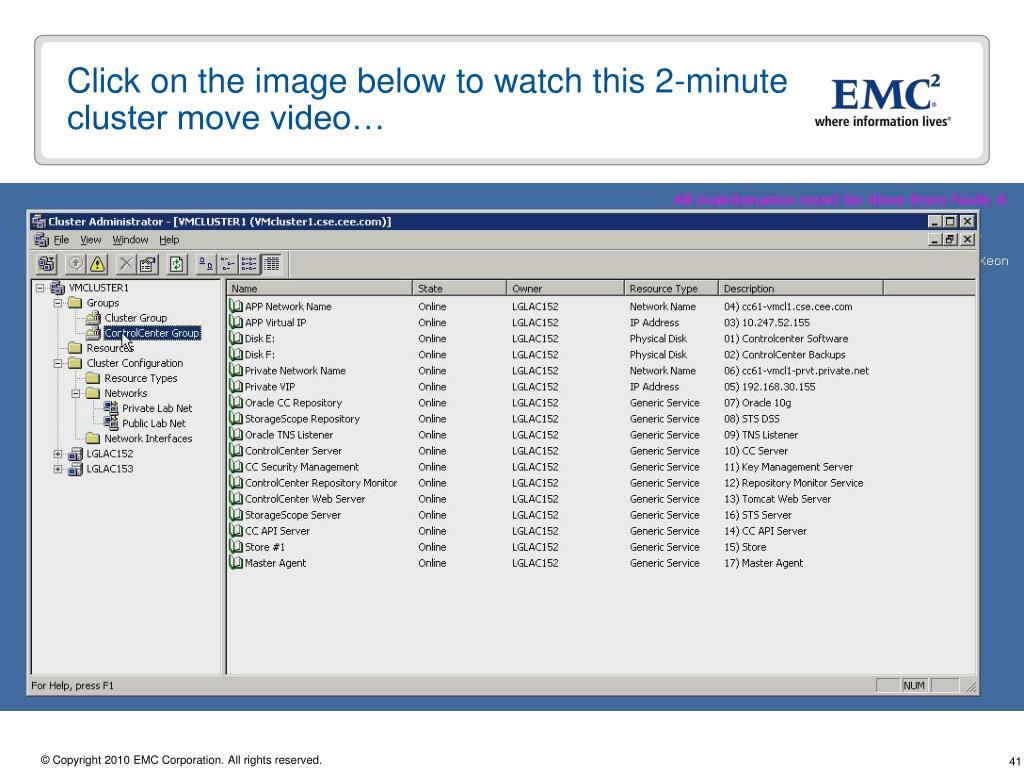Click the Network Interfaces folder icon
The width and height of the screenshot is (1024, 768).
pos(93,438)
